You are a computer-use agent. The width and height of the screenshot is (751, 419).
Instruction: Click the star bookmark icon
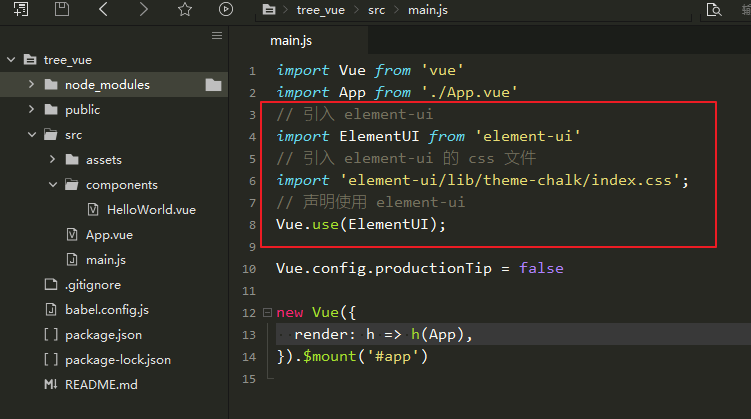click(x=185, y=9)
